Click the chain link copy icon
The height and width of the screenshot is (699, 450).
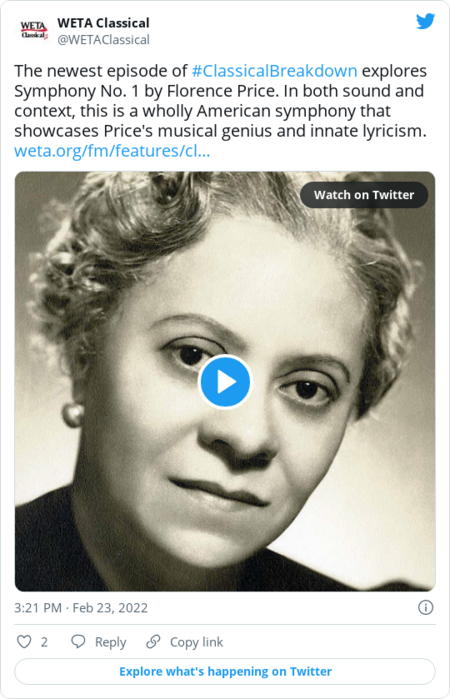[153, 641]
